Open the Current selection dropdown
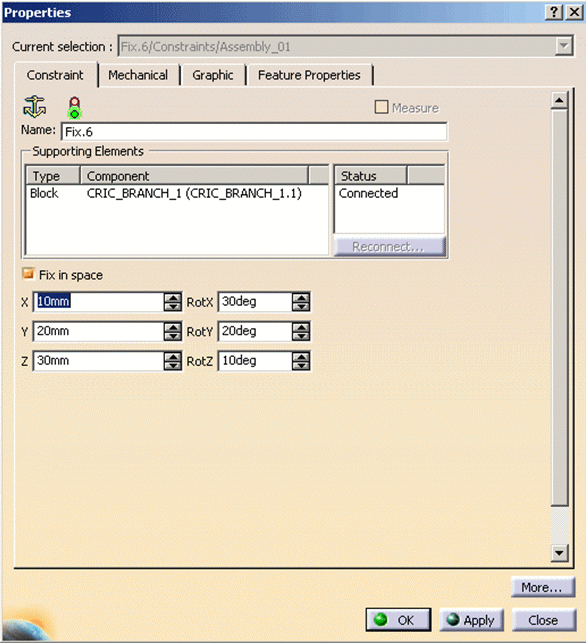This screenshot has width=586, height=644. point(564,46)
